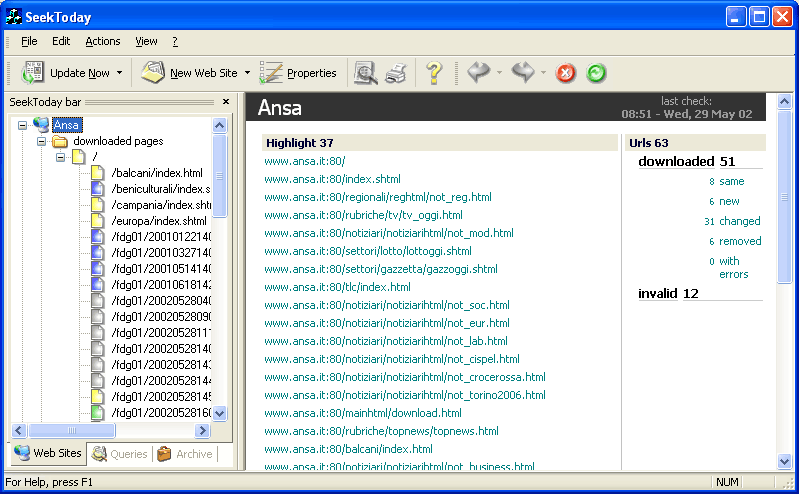The height and width of the screenshot is (494, 799).
Task: Click the red stop icon
Action: tap(566, 73)
